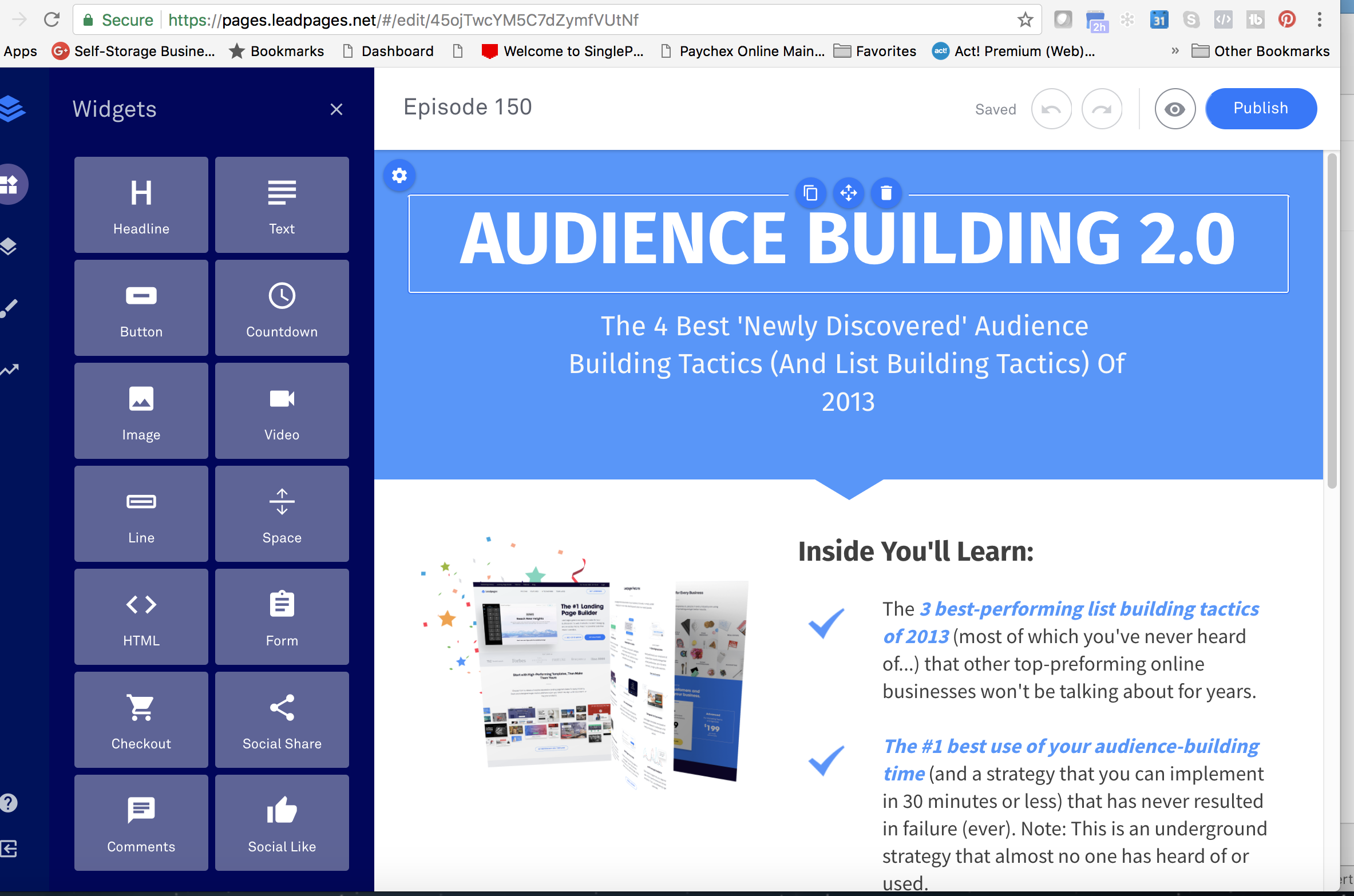Toggle the widget panel close button
The width and height of the screenshot is (1354, 896).
pos(336,109)
